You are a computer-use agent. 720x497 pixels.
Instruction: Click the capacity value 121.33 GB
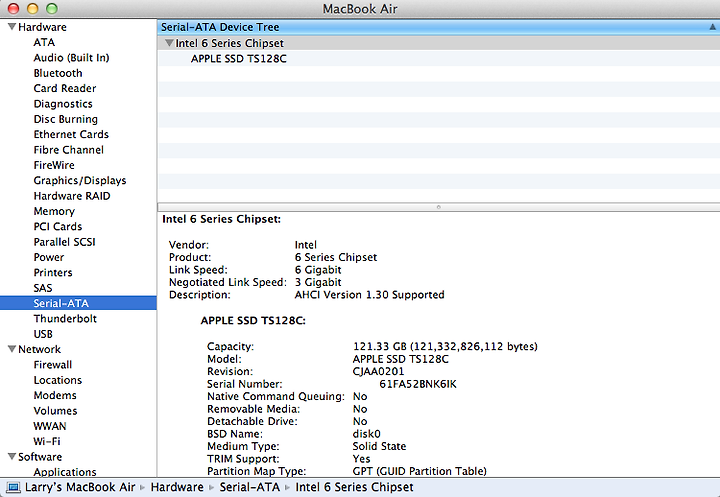tap(445, 346)
